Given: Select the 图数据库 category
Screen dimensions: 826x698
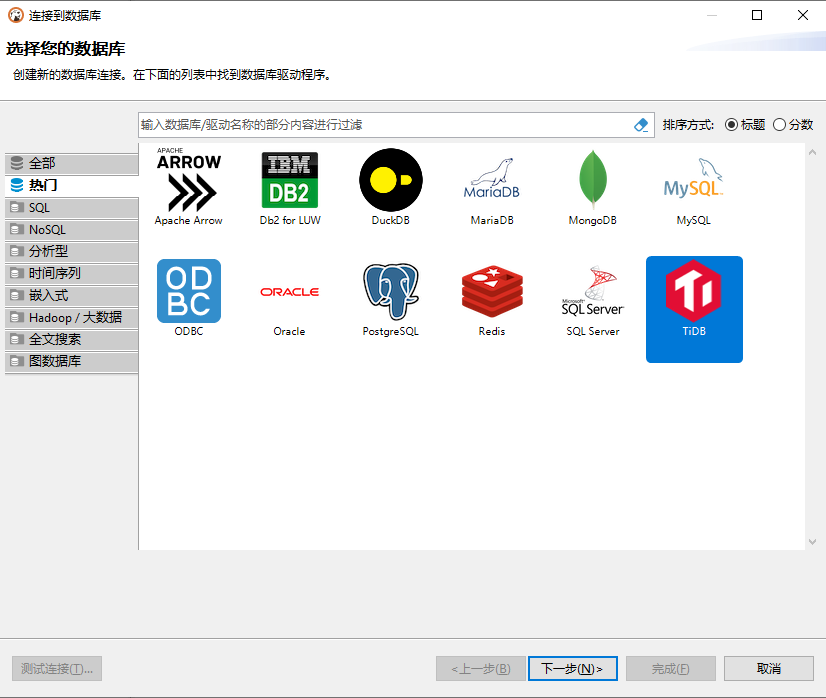Looking at the screenshot, I should pyautogui.click(x=72, y=361).
